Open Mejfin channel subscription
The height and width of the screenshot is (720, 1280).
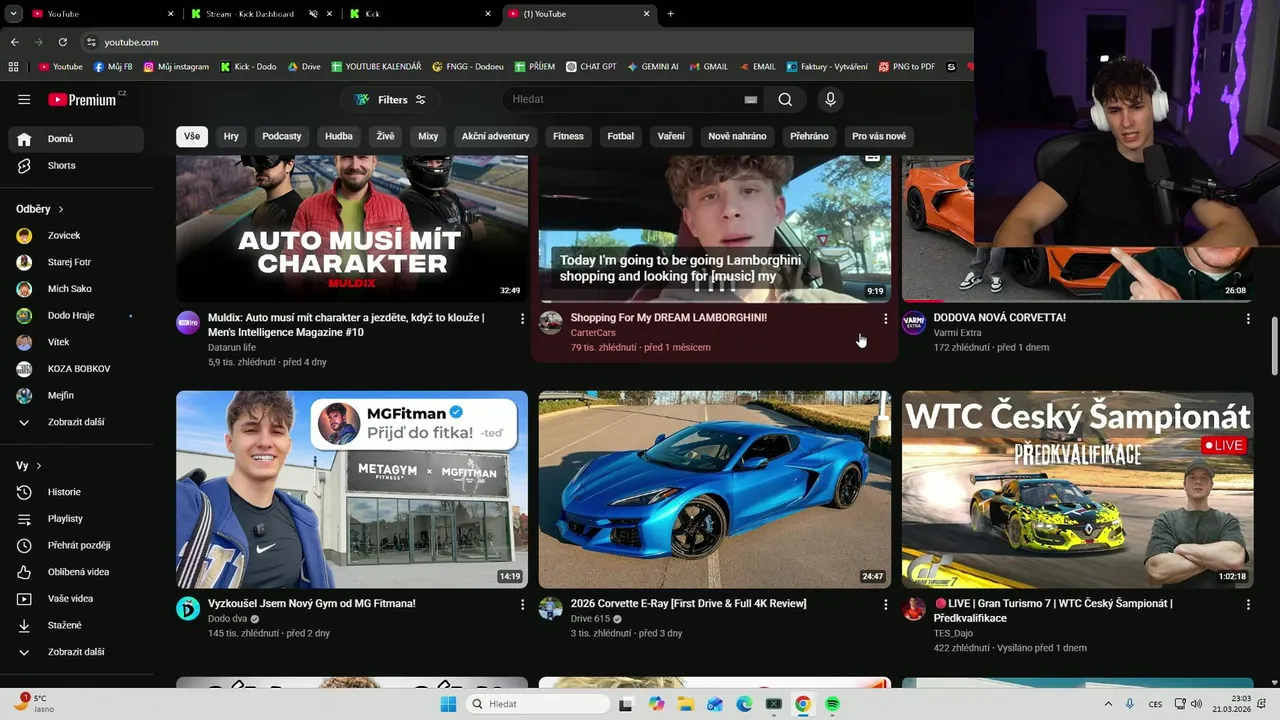[76, 395]
